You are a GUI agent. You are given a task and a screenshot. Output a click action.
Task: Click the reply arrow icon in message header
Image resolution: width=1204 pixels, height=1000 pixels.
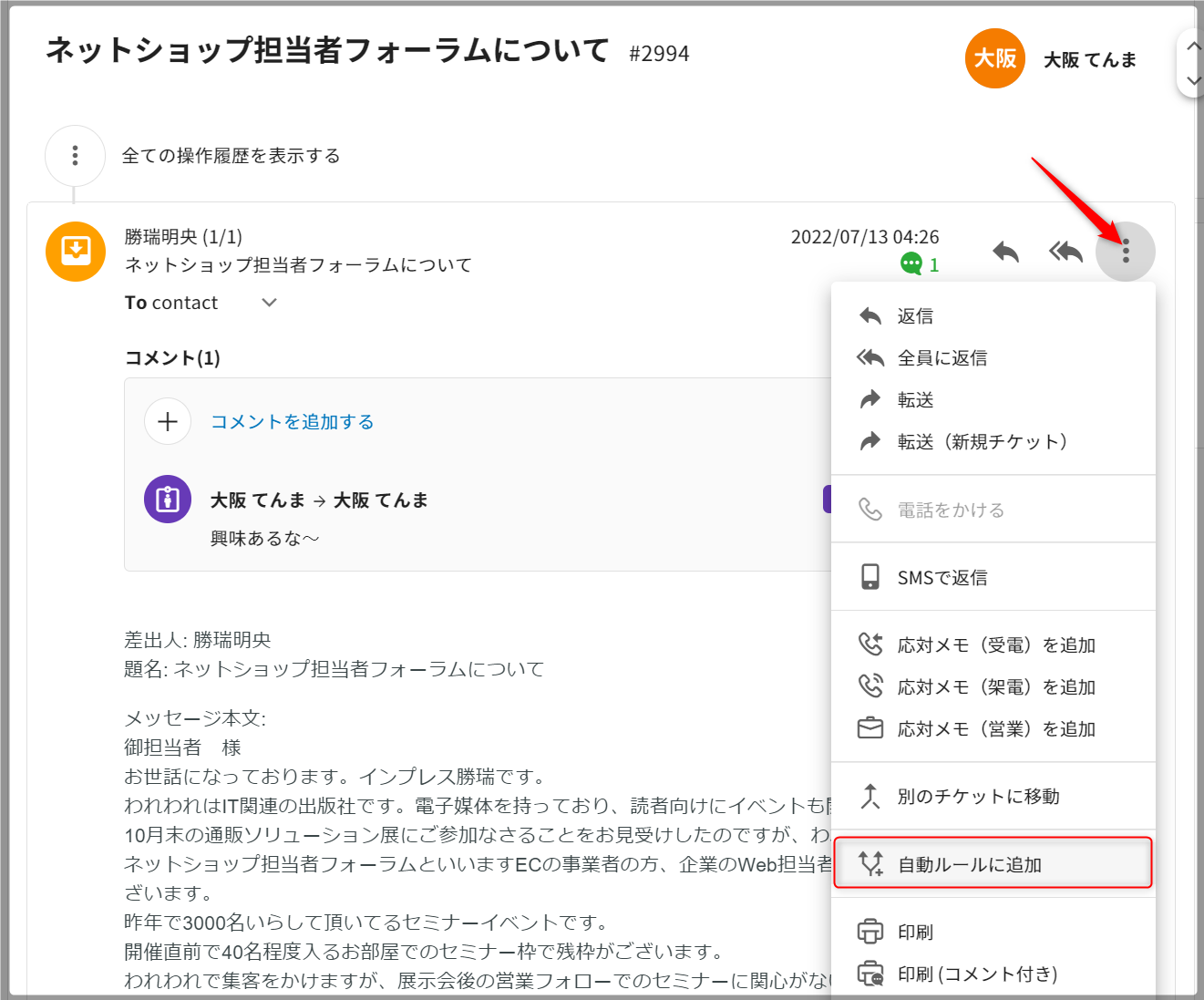[x=1005, y=252]
